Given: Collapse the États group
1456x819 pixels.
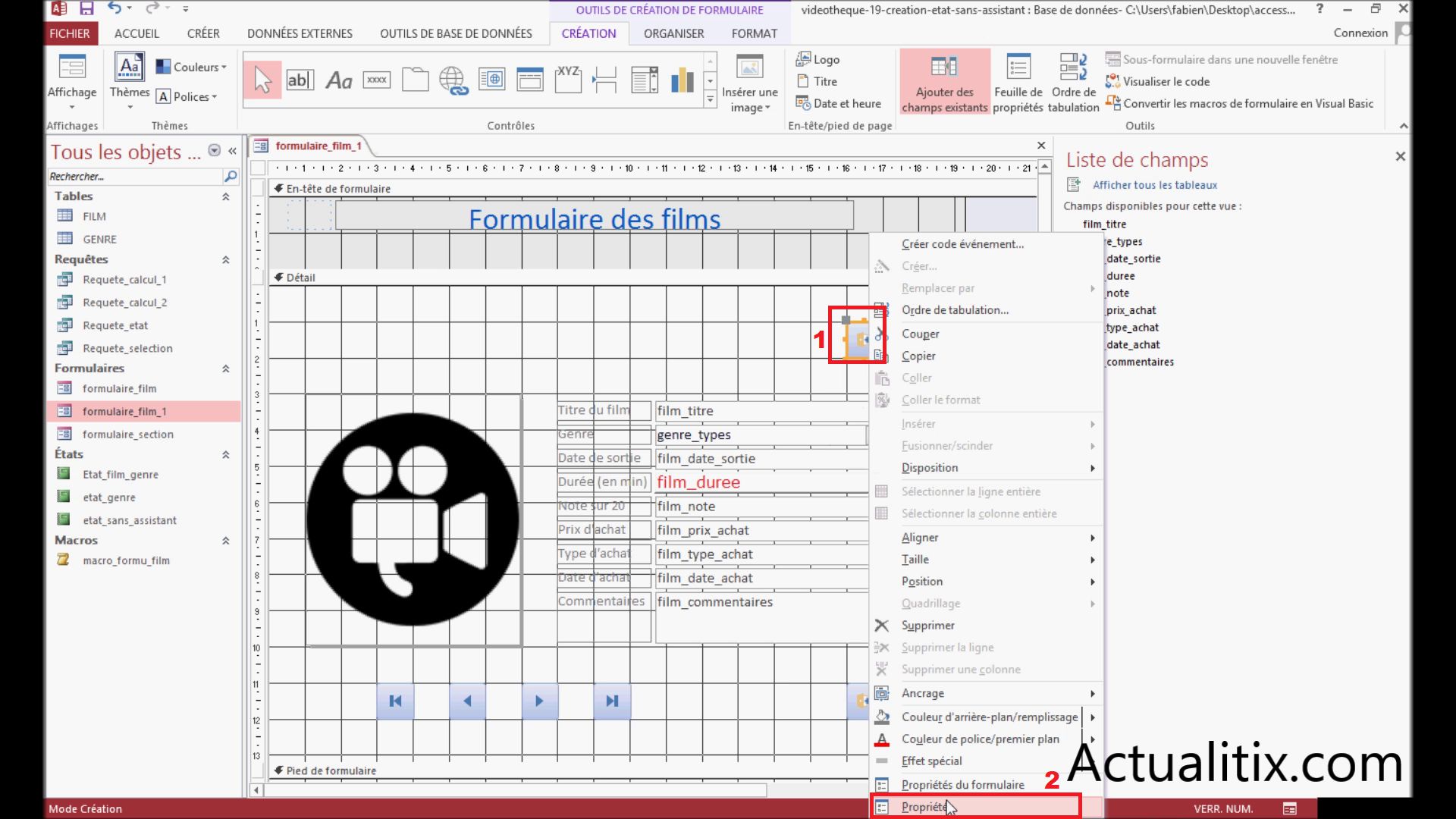Looking at the screenshot, I should [x=225, y=455].
